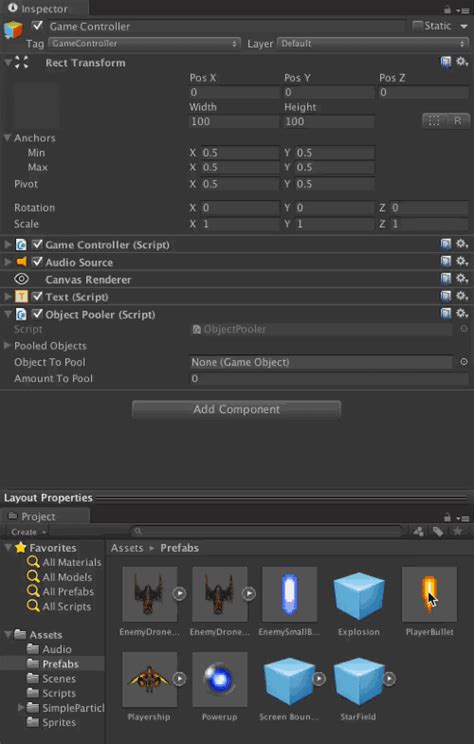Screen dimensions: 474x744
Task: Open Object Pooler help icon
Action: tap(446, 314)
